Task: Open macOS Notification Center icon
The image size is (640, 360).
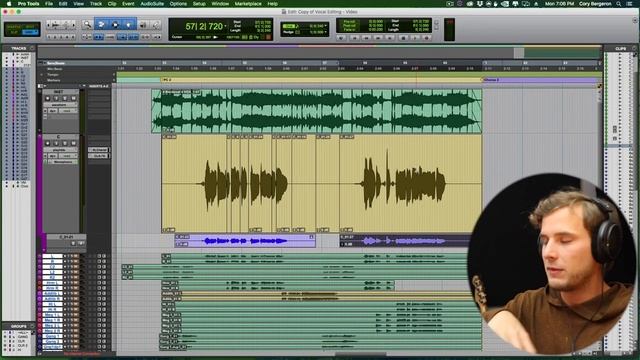Action: pos(630,4)
